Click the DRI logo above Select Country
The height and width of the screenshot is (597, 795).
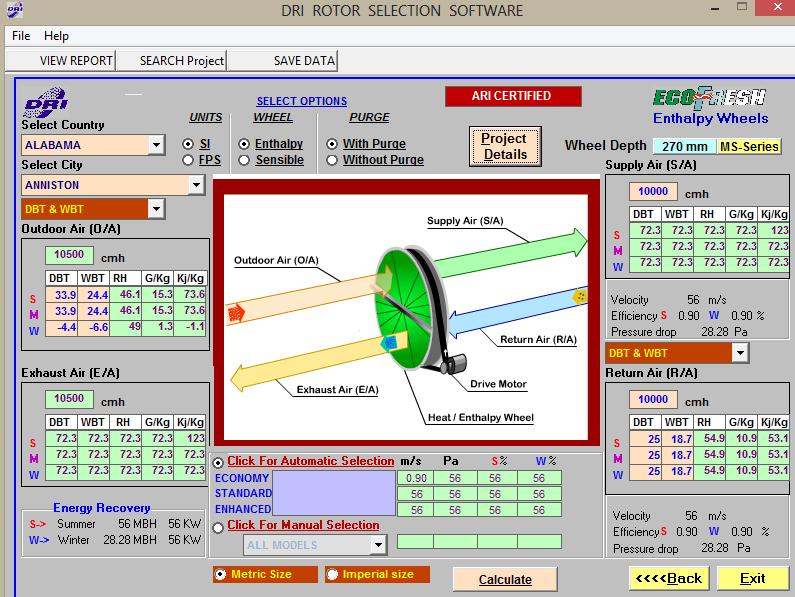pos(46,102)
